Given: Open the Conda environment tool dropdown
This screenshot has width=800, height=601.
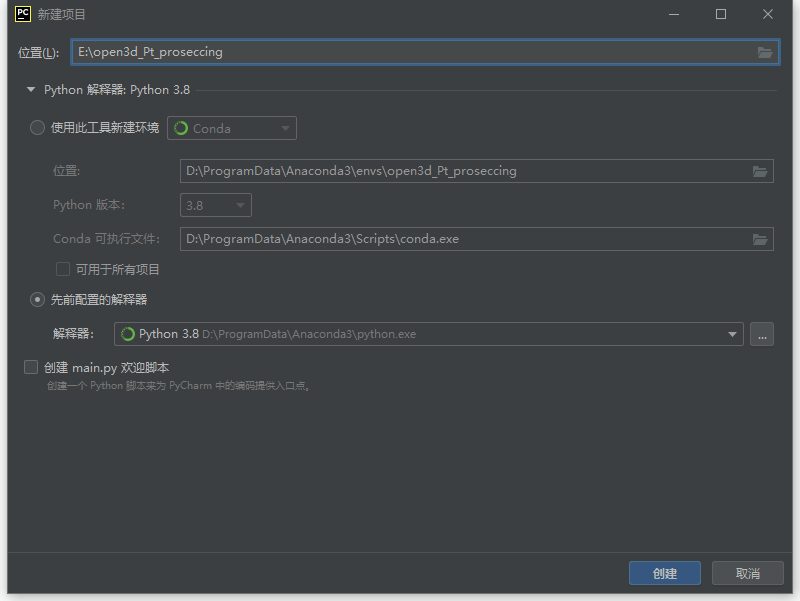Looking at the screenshot, I should pyautogui.click(x=232, y=128).
